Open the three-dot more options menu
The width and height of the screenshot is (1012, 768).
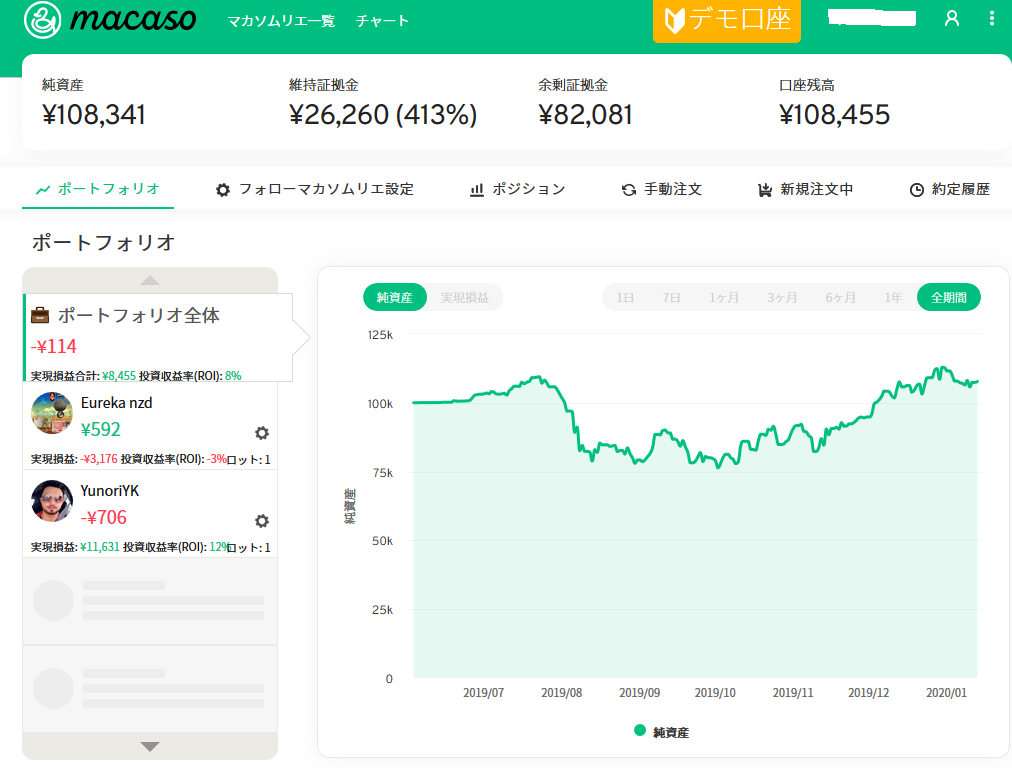click(992, 19)
